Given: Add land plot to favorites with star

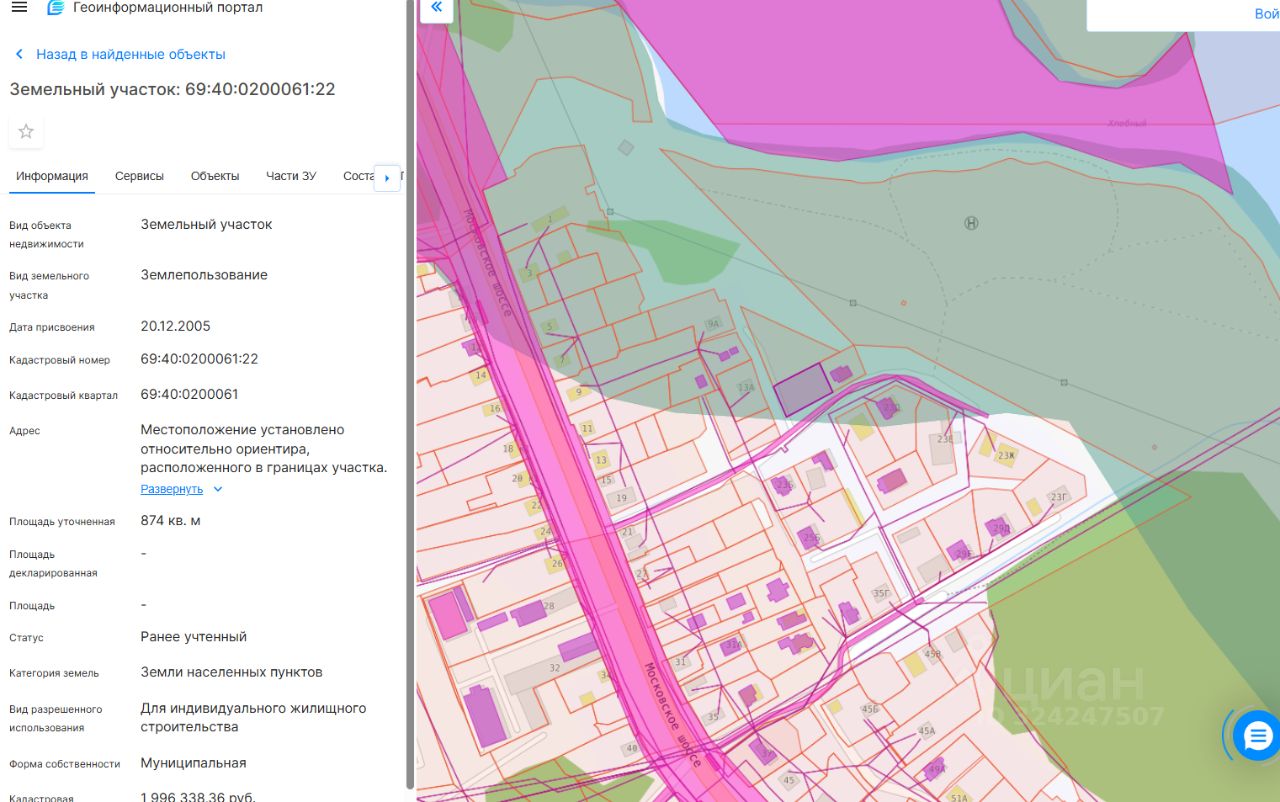Looking at the screenshot, I should 26,131.
